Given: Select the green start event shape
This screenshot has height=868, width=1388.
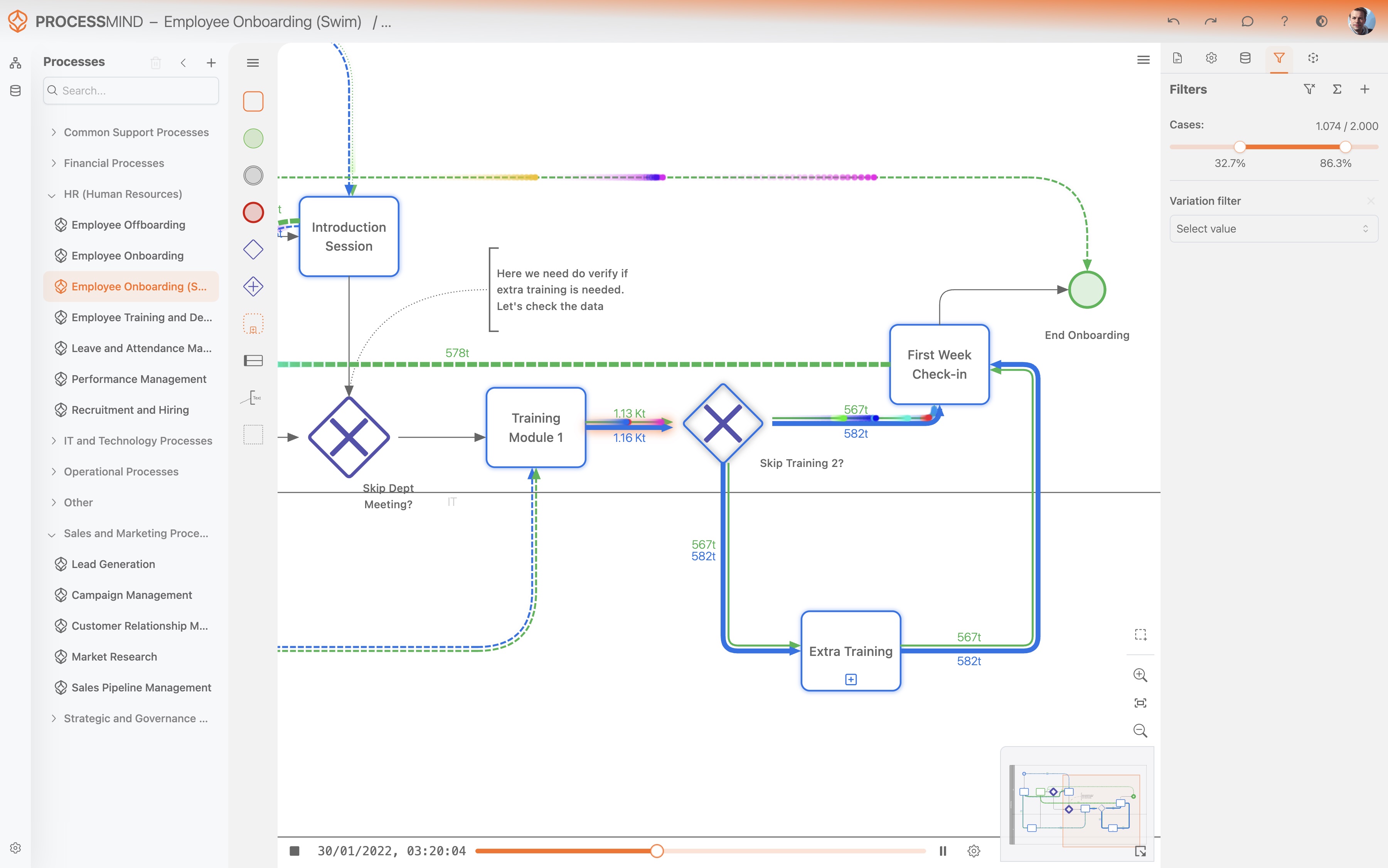Looking at the screenshot, I should tap(253, 138).
